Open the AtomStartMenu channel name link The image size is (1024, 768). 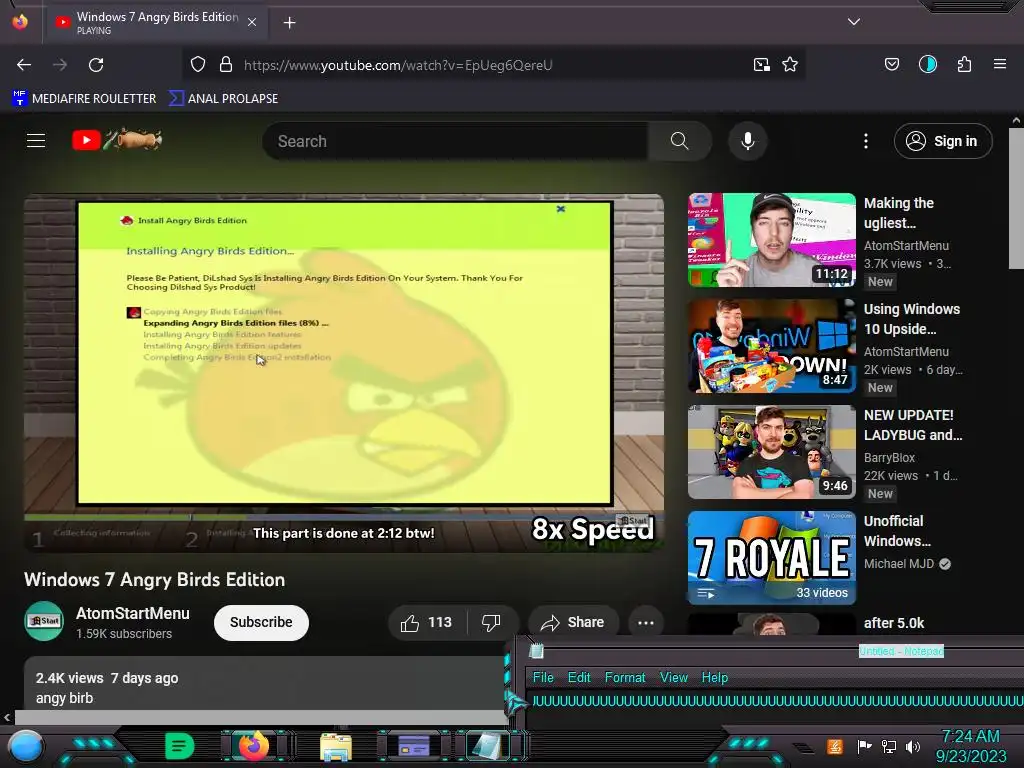133,613
